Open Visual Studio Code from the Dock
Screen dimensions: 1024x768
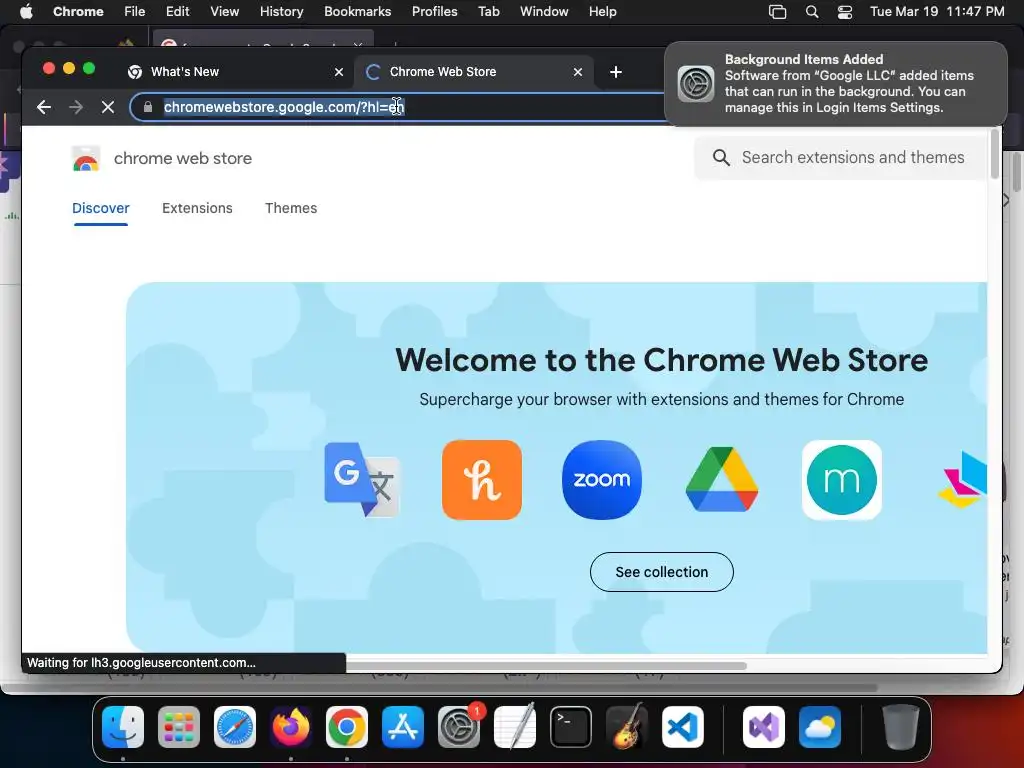pos(682,727)
